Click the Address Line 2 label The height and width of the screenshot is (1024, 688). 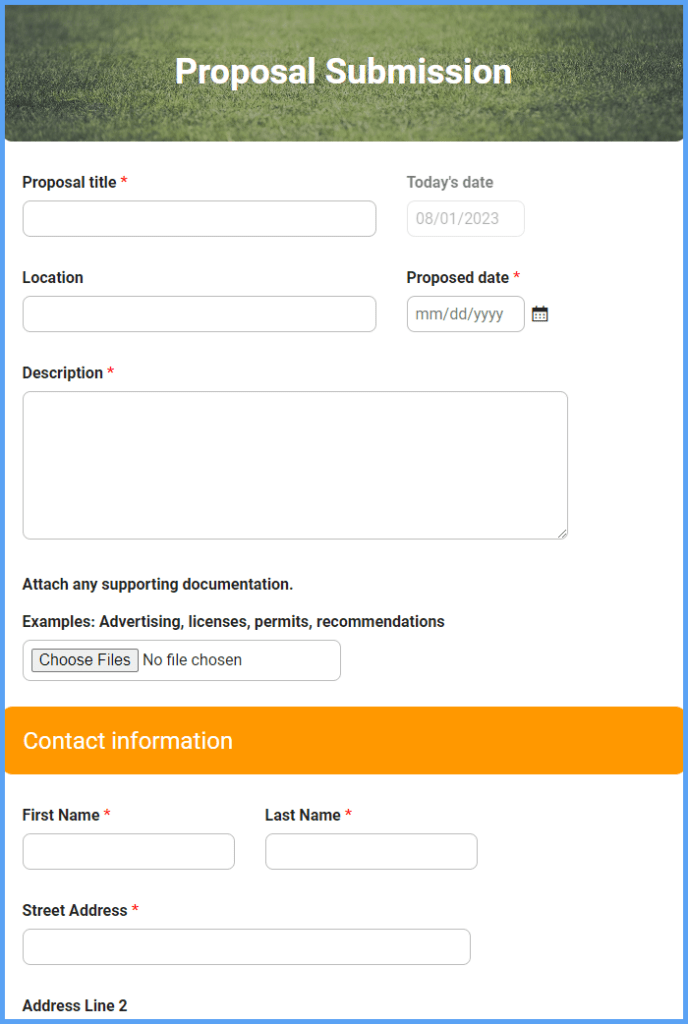click(x=74, y=1006)
